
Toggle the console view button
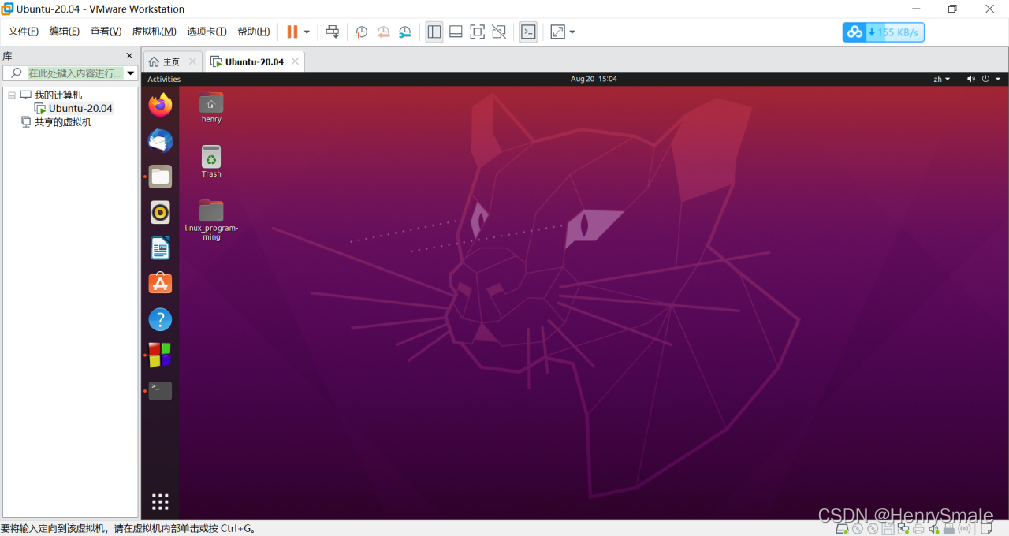[528, 32]
